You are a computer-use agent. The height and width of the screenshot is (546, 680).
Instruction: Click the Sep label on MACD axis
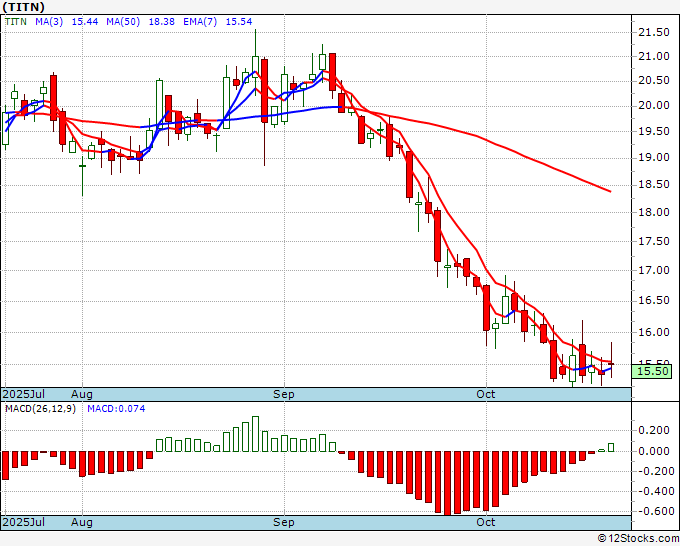[284, 522]
